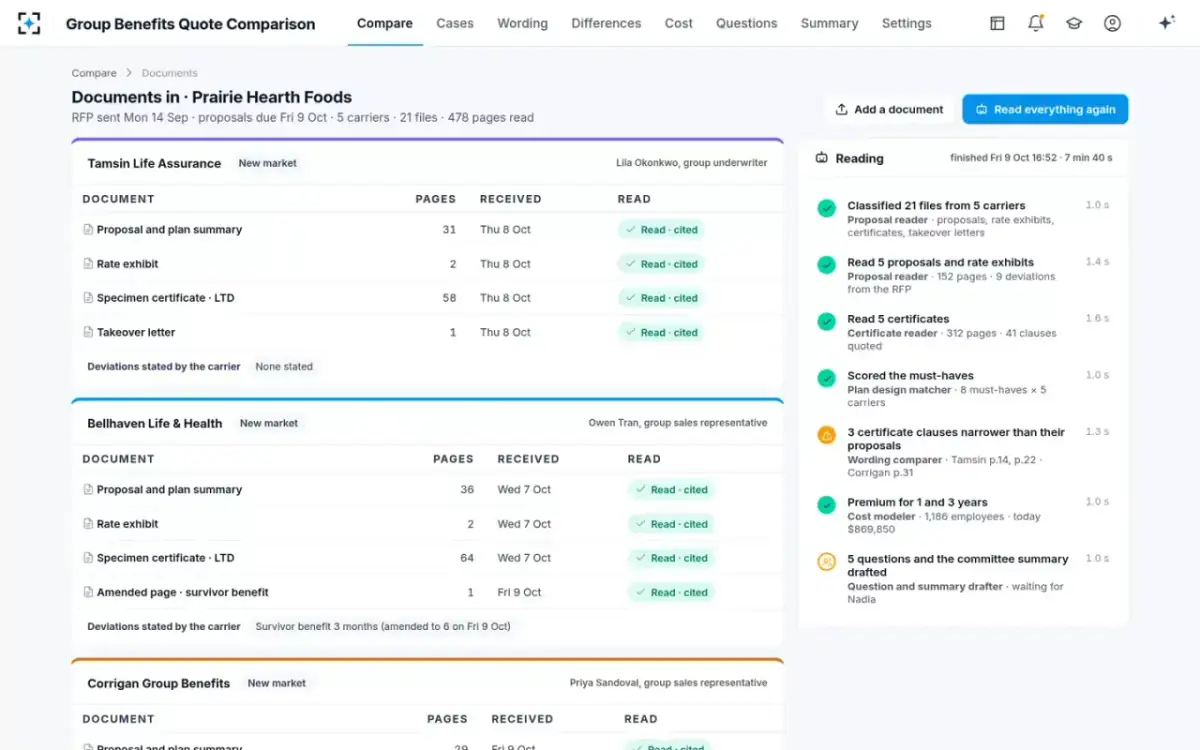Click the Reading panel header icon
The height and width of the screenshot is (750, 1200).
coord(822,158)
